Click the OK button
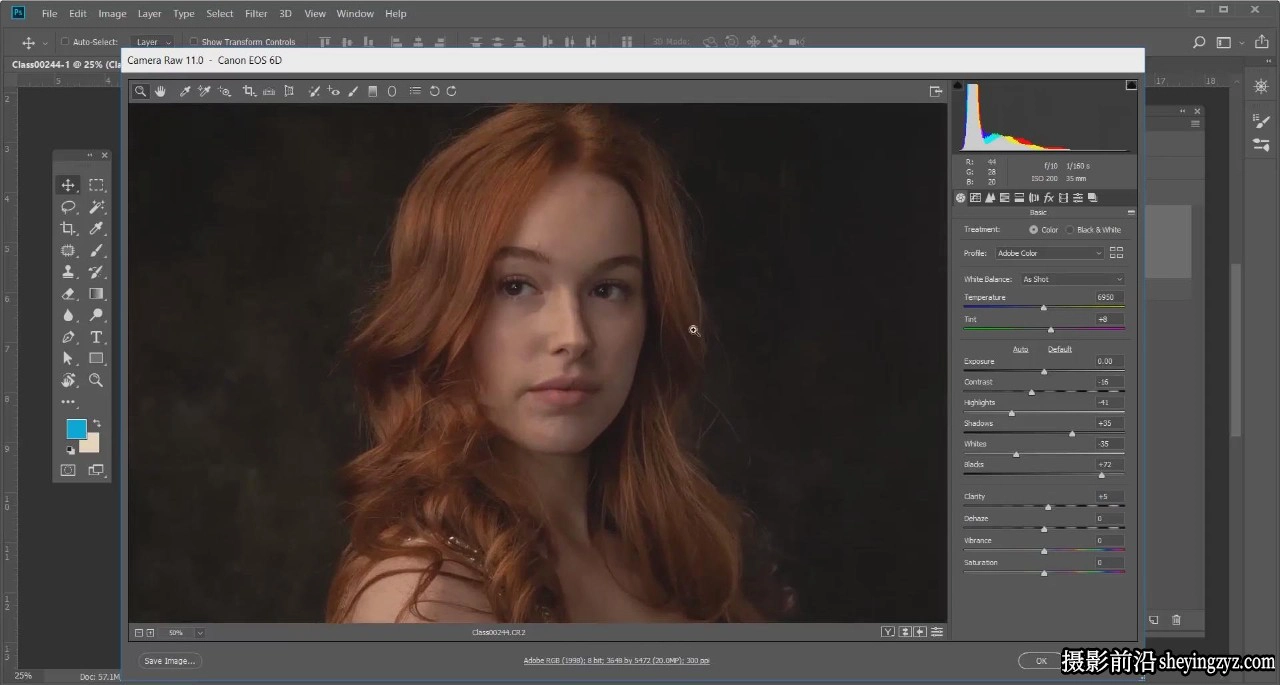Viewport: 1280px width, 685px height. tap(1041, 661)
